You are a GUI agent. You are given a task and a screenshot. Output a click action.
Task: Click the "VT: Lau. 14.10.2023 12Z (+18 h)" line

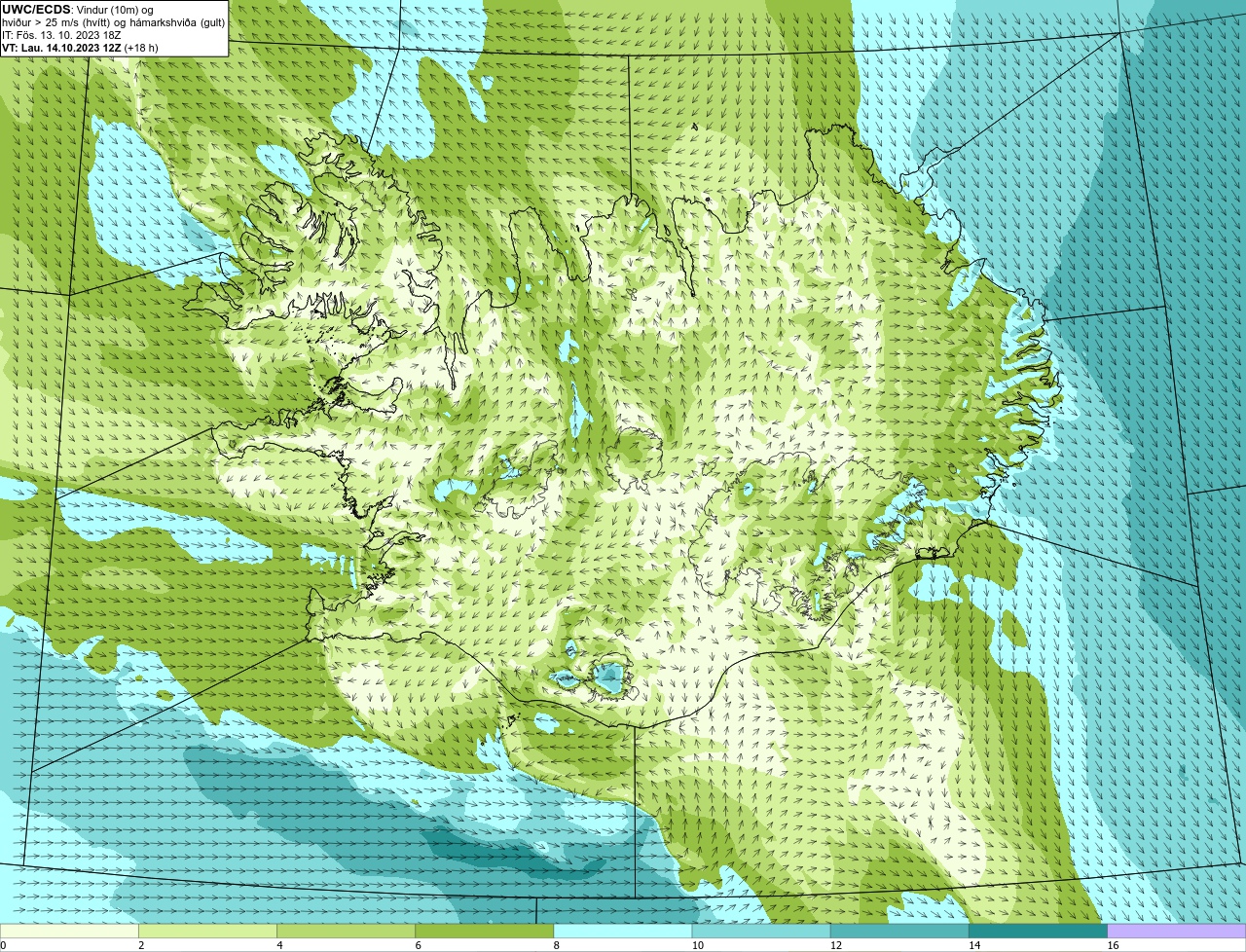tap(80, 47)
